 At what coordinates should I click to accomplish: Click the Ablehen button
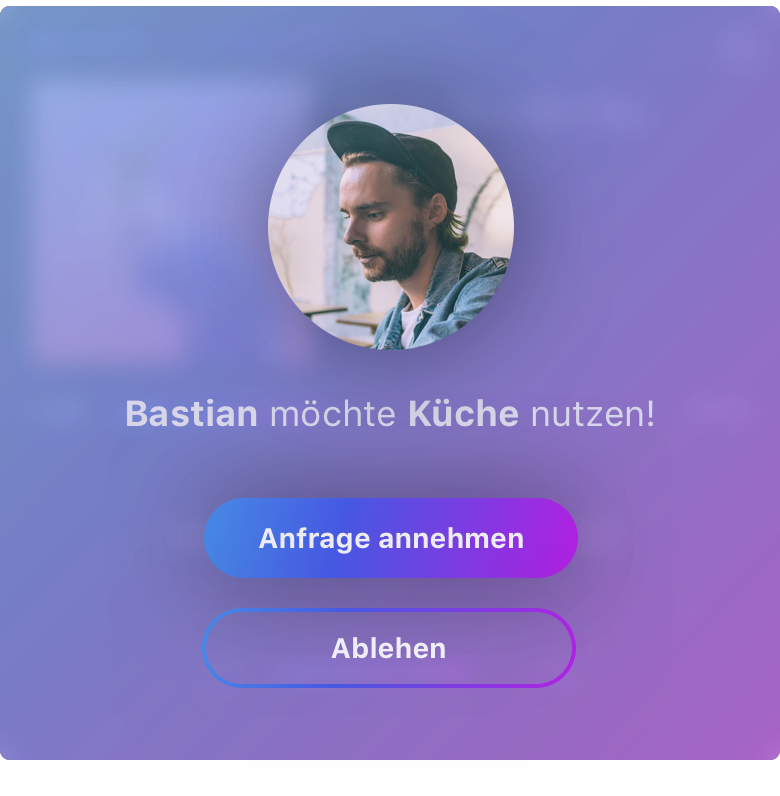[389, 648]
